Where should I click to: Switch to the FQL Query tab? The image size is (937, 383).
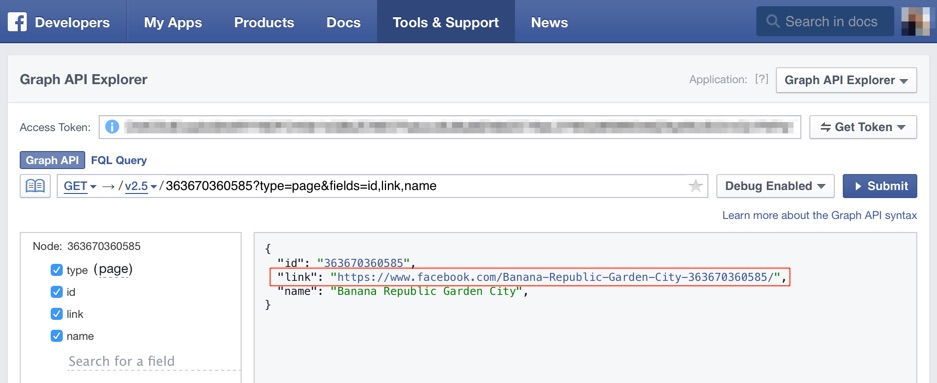point(119,160)
